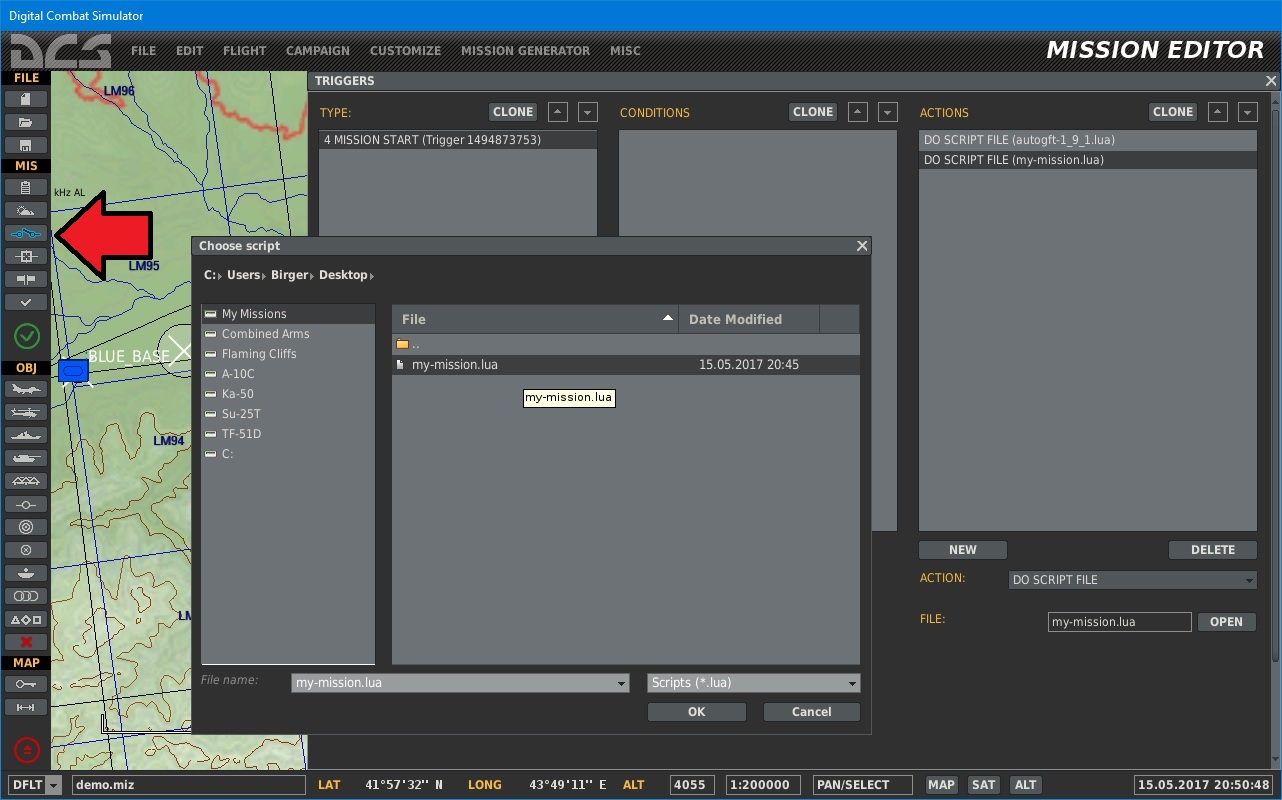Open the MISC menu
Image resolution: width=1282 pixels, height=800 pixels.
coord(625,51)
